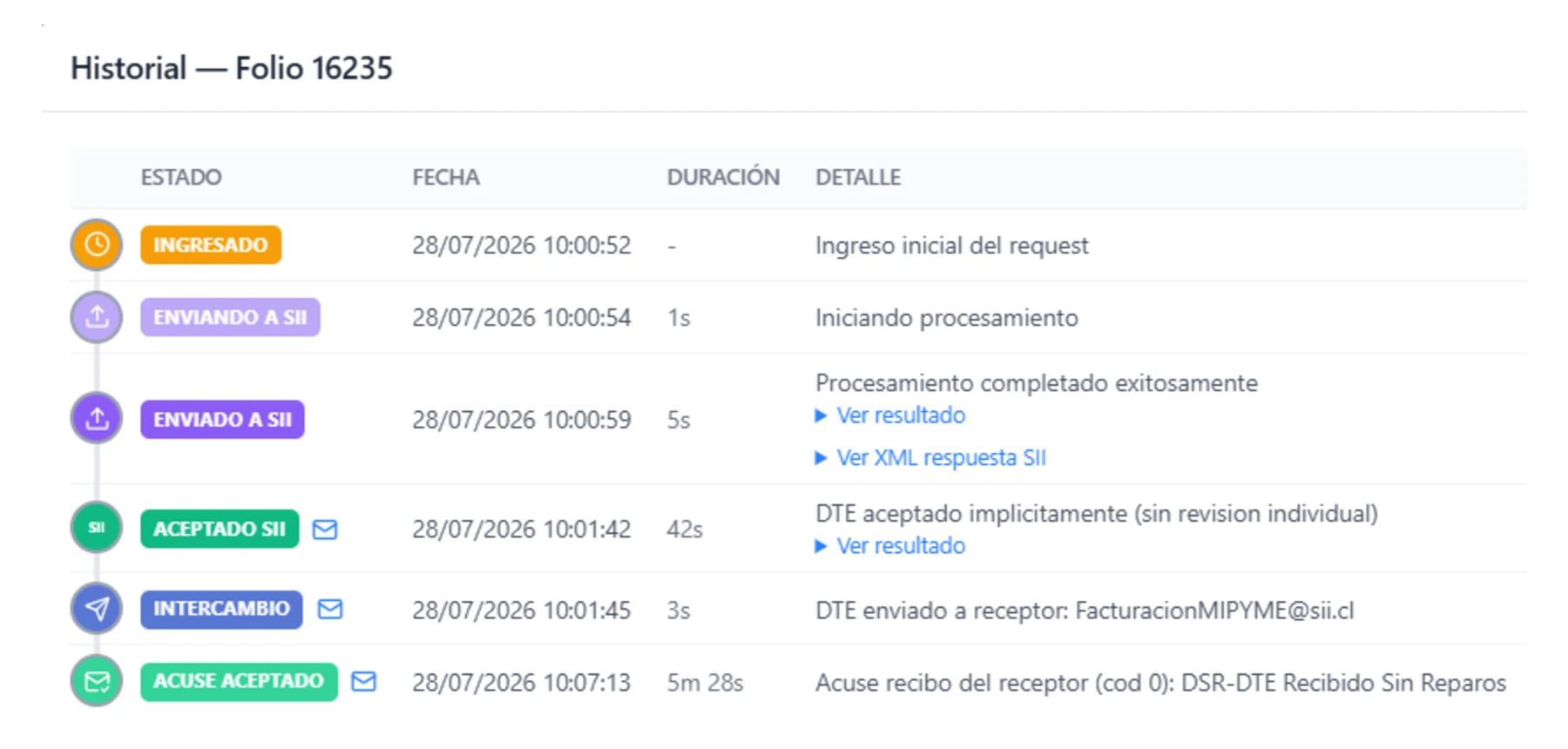Click the green envelope-check icon for ACUSE ACEPTADO
The height and width of the screenshot is (749, 1568).
click(x=97, y=681)
